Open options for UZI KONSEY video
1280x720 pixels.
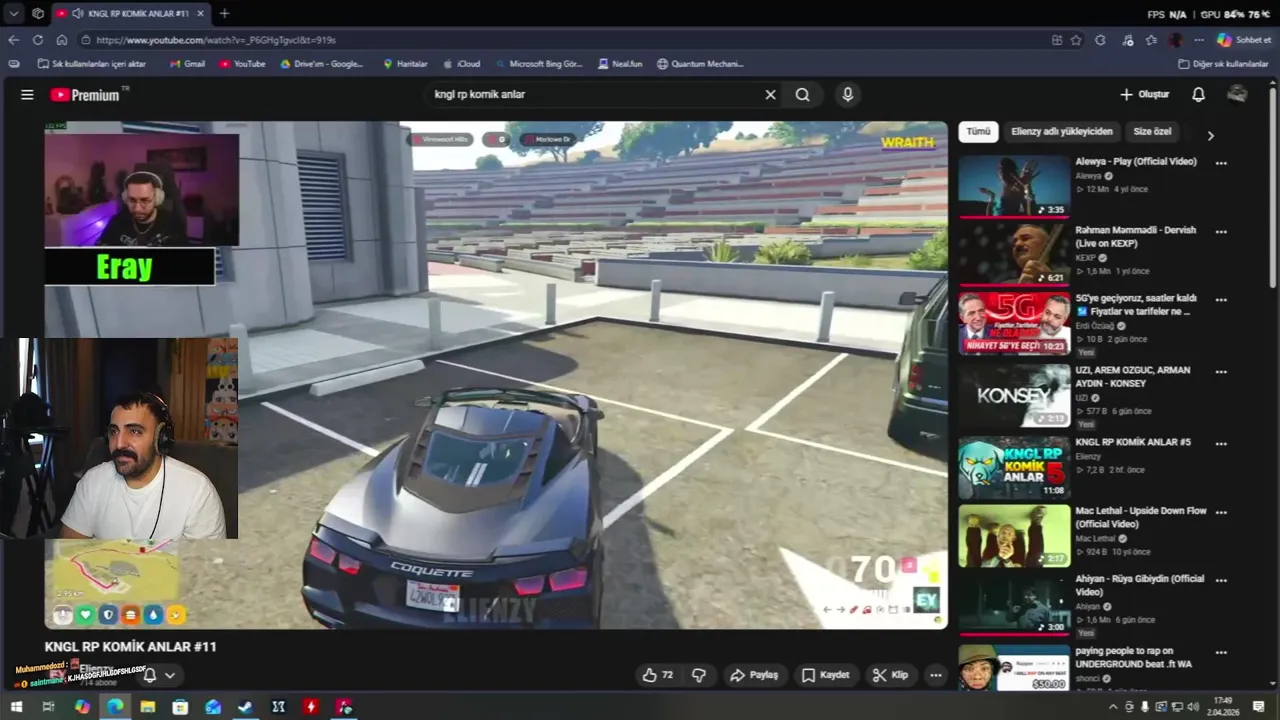coord(1221,371)
